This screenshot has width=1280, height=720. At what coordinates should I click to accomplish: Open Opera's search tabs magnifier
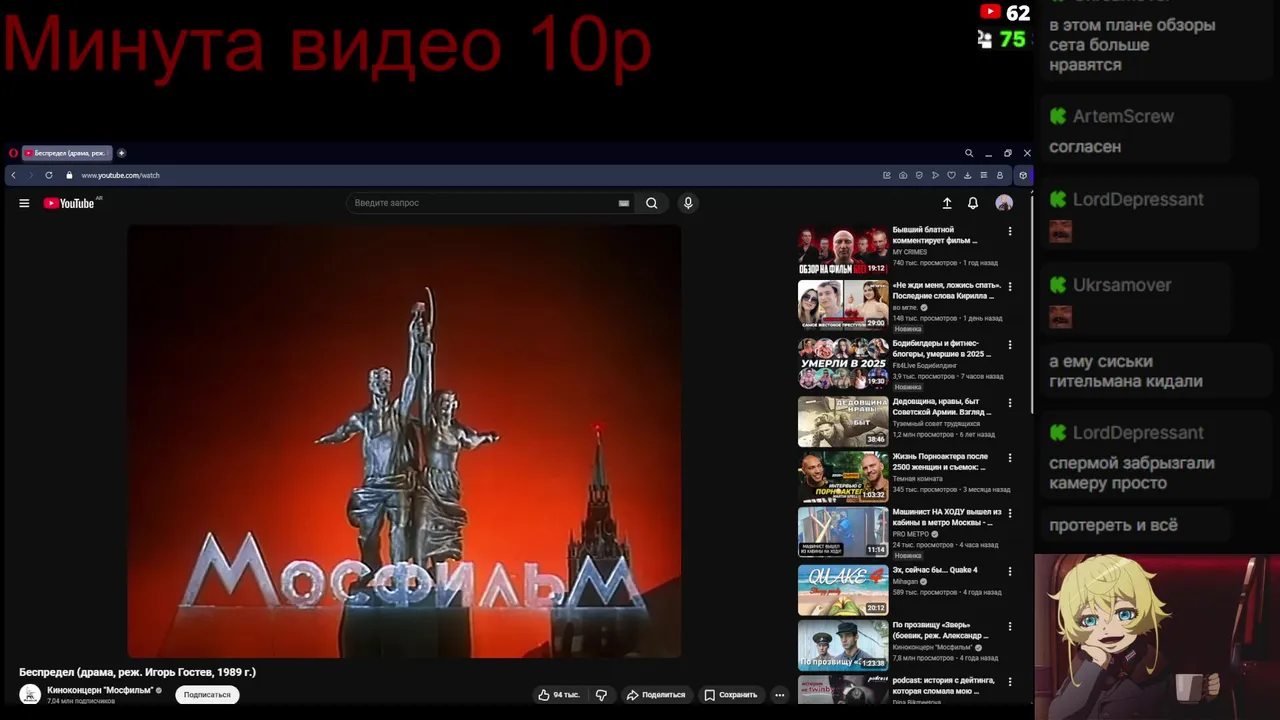coord(969,153)
